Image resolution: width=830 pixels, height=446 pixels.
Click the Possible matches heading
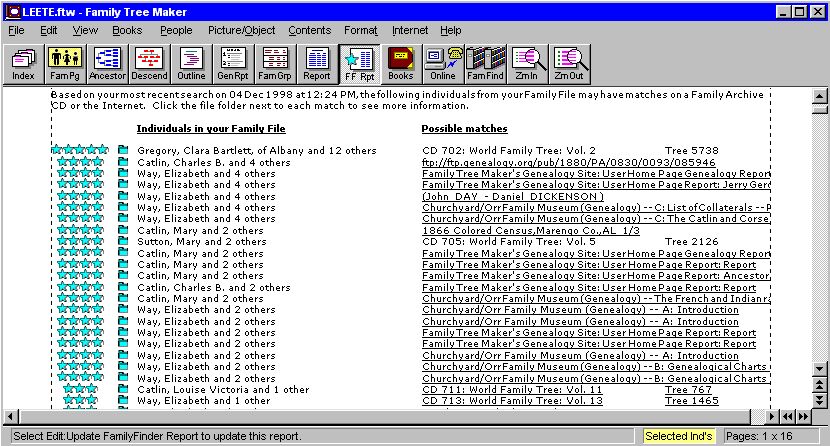[464, 129]
